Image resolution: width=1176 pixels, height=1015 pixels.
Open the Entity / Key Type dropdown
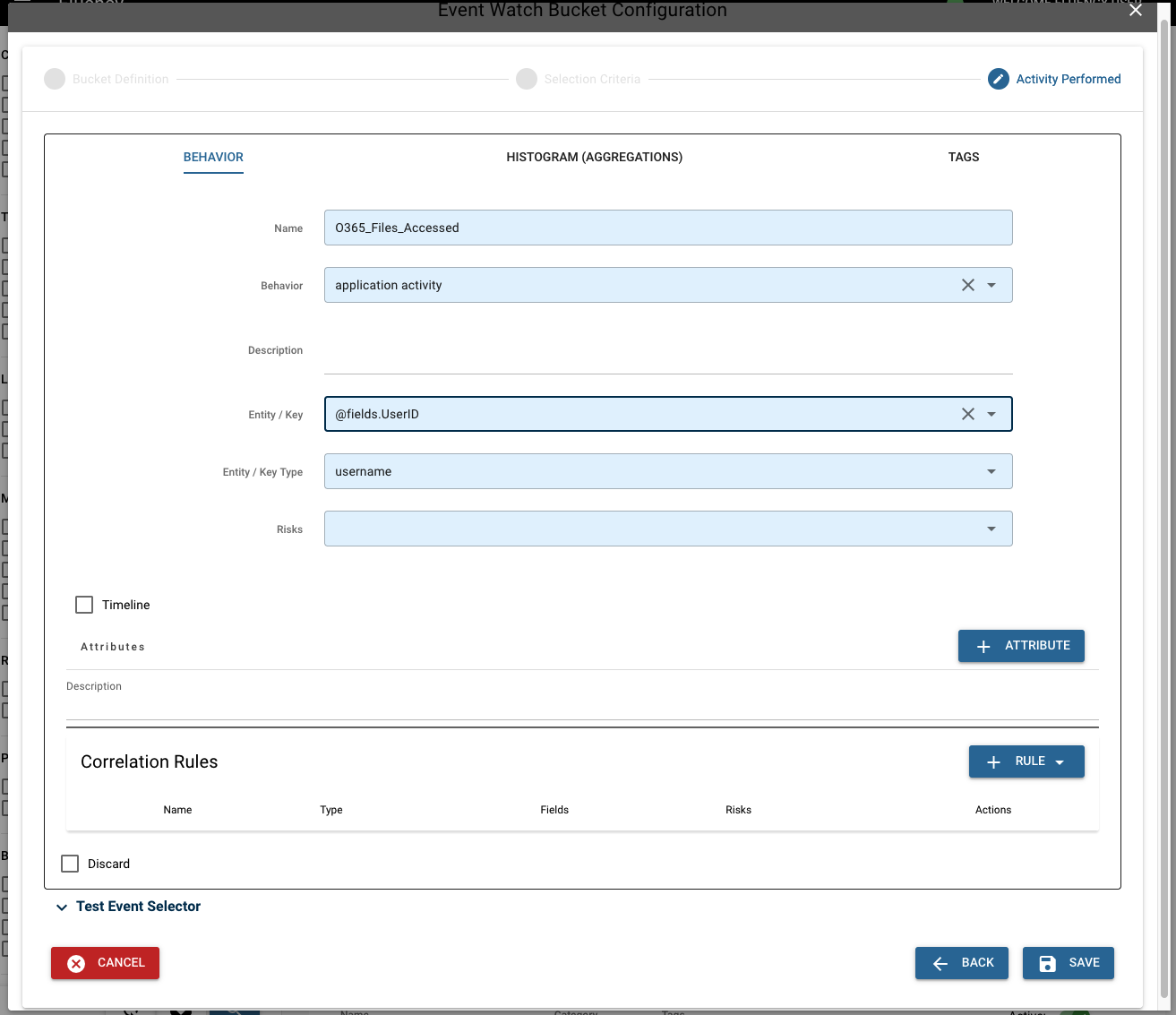point(668,471)
